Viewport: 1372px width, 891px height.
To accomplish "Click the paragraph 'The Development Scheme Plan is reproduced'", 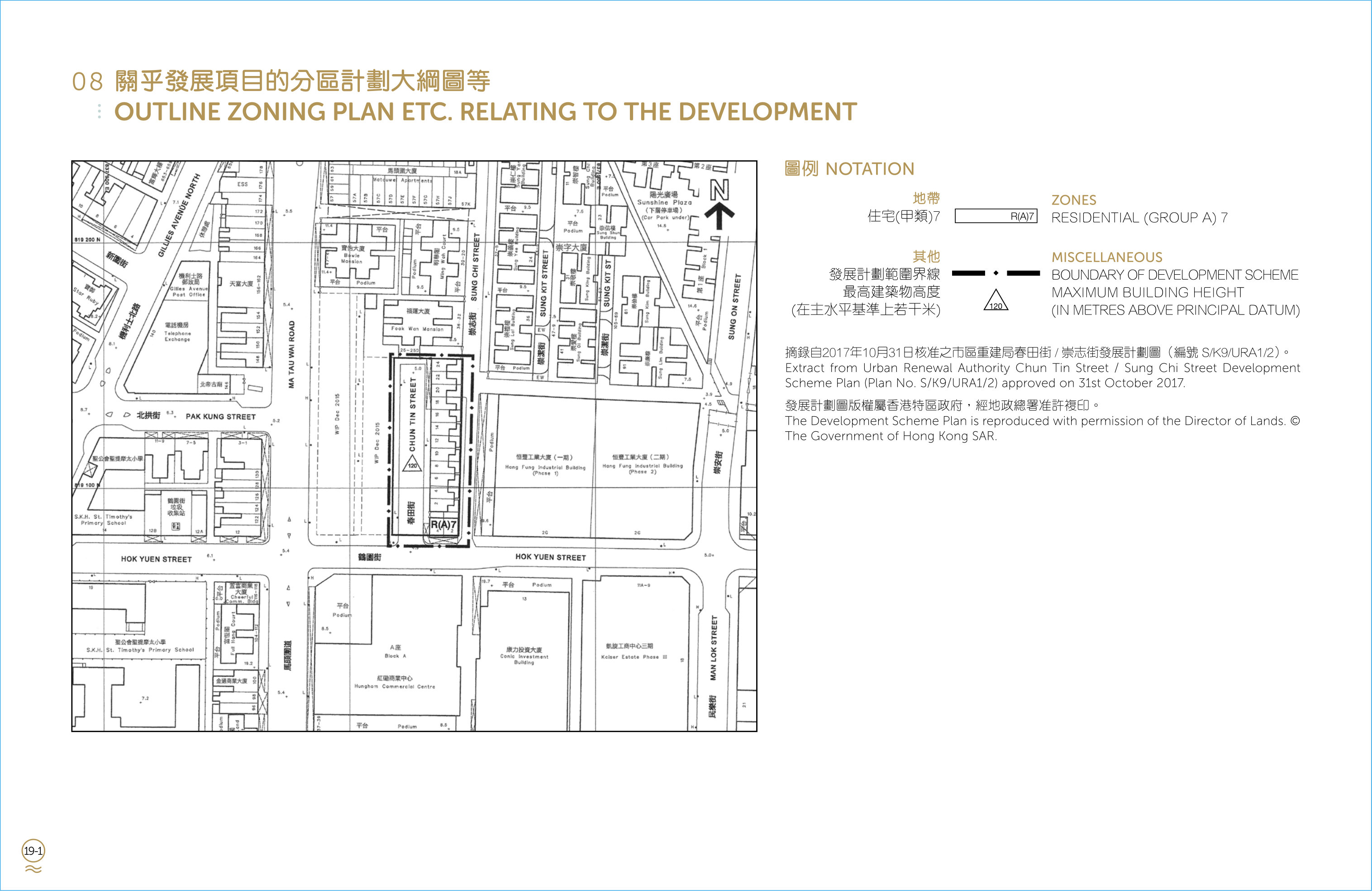I will point(1042,428).
